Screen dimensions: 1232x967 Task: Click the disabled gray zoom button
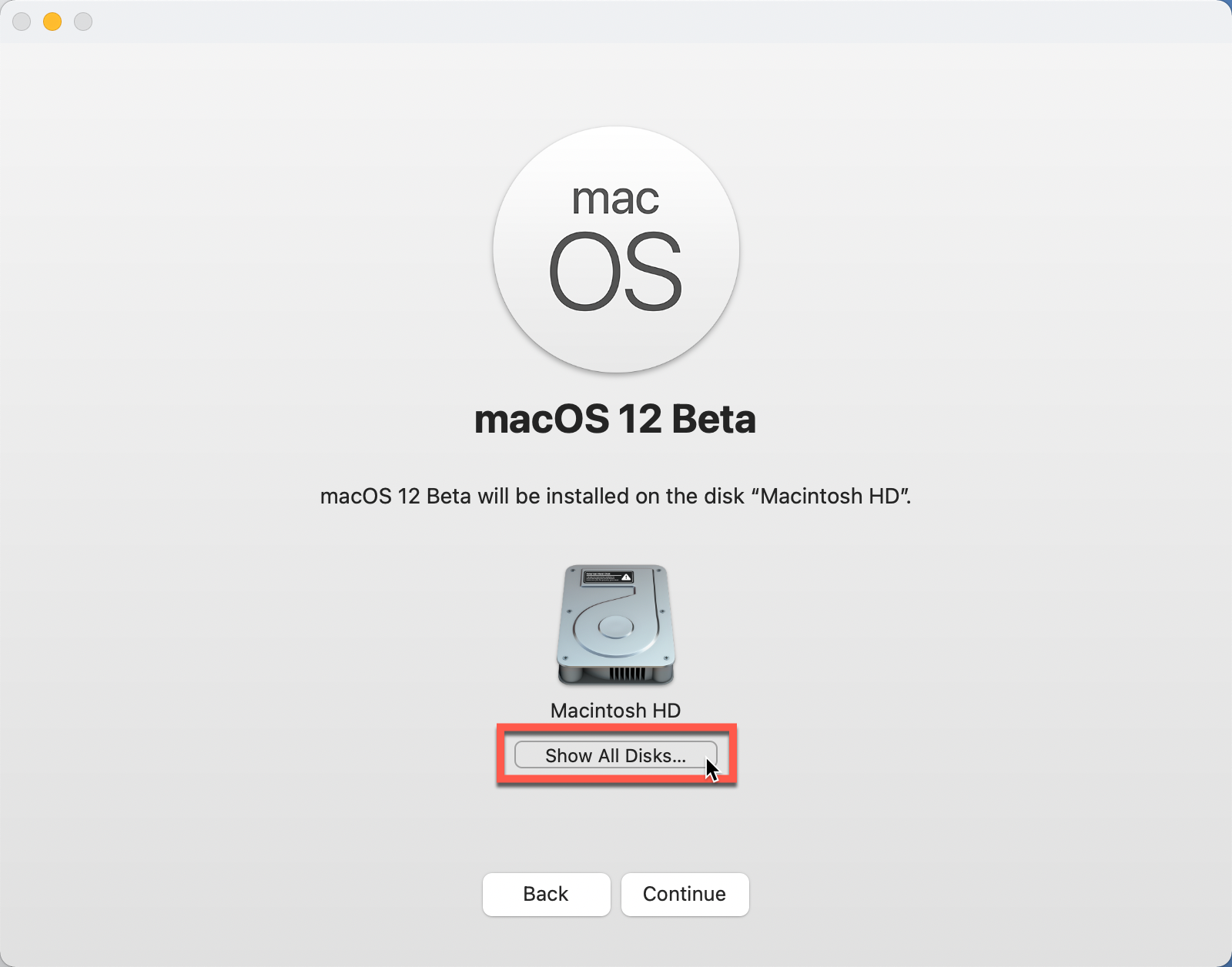click(x=83, y=22)
